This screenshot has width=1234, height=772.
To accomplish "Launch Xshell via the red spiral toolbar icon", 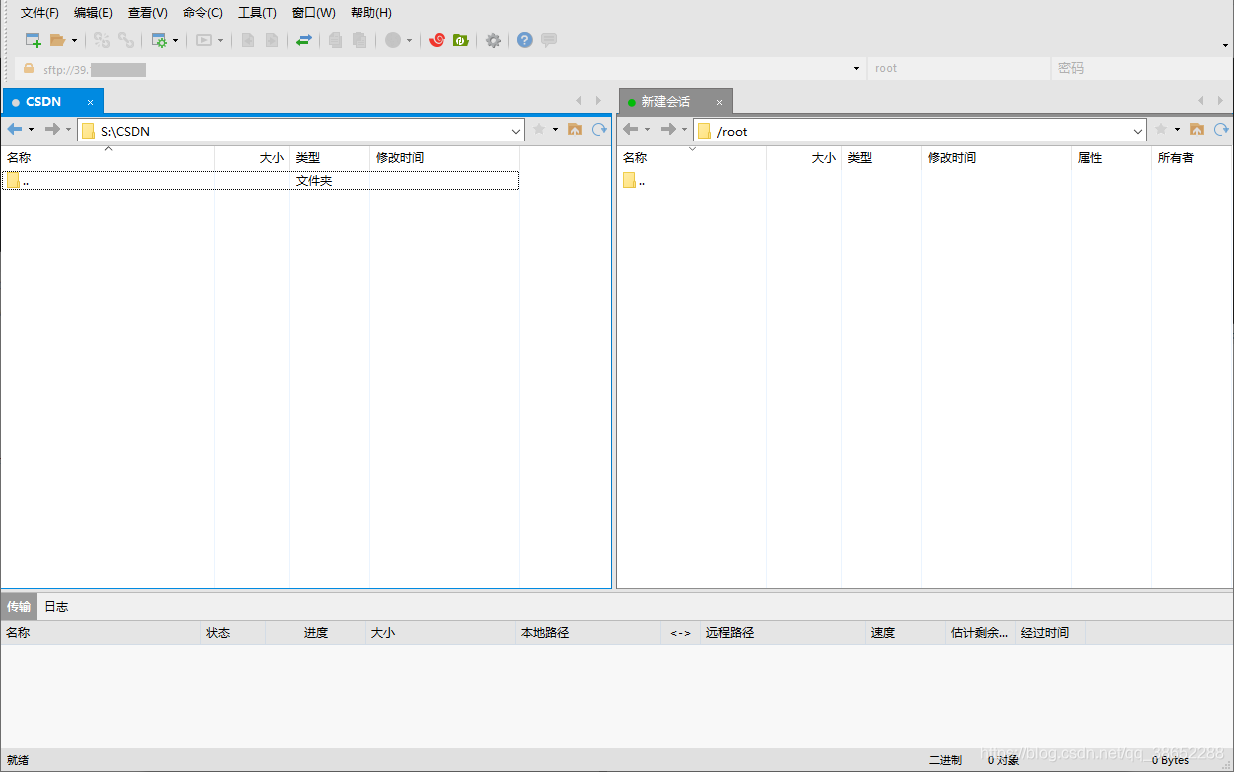I will [436, 40].
